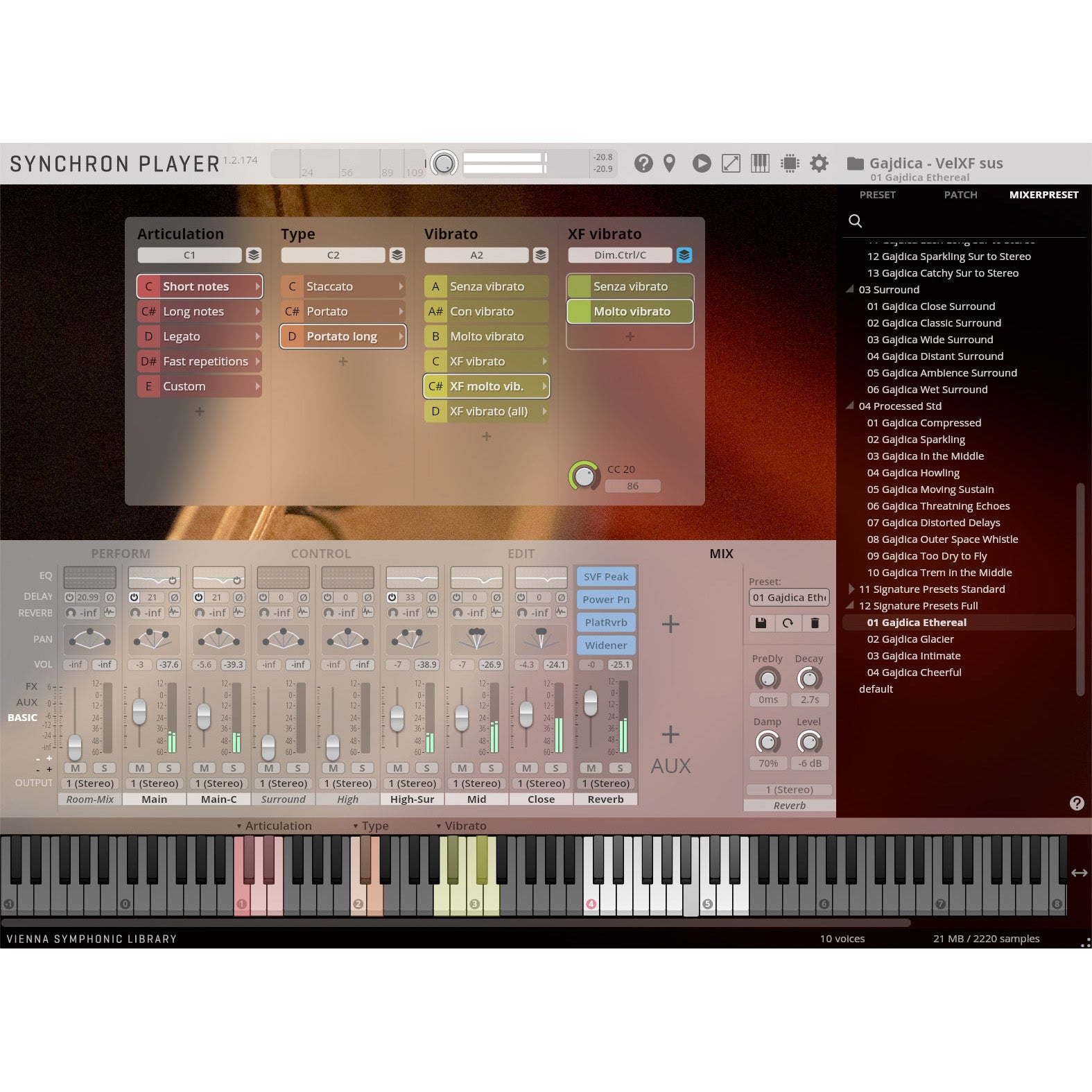The height and width of the screenshot is (1092, 1092).
Task: Click the save mixer preset floppy icon
Action: [x=761, y=623]
